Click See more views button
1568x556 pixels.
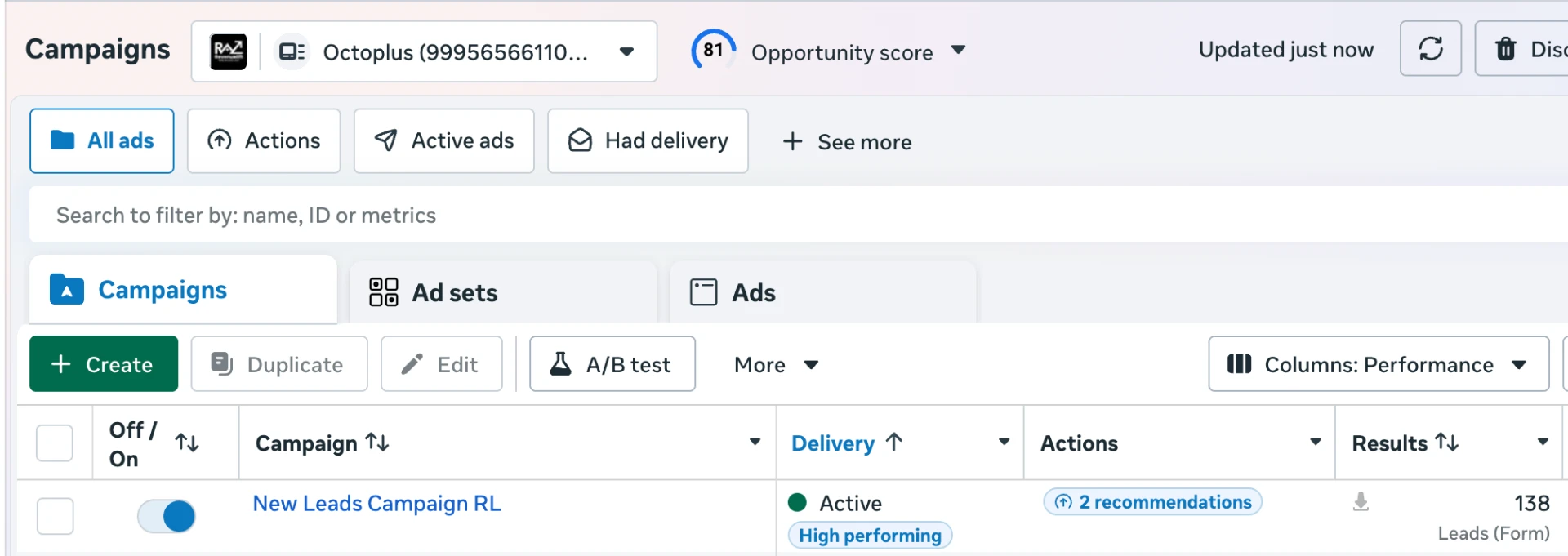point(847,141)
